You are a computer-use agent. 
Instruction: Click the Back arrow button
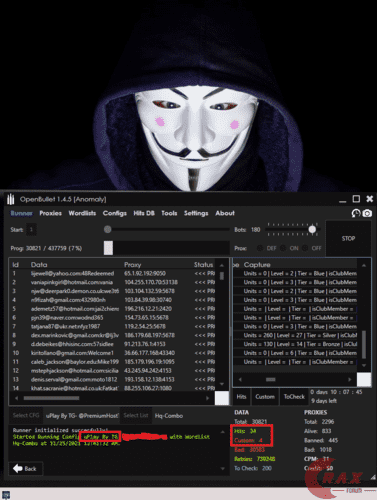25,469
